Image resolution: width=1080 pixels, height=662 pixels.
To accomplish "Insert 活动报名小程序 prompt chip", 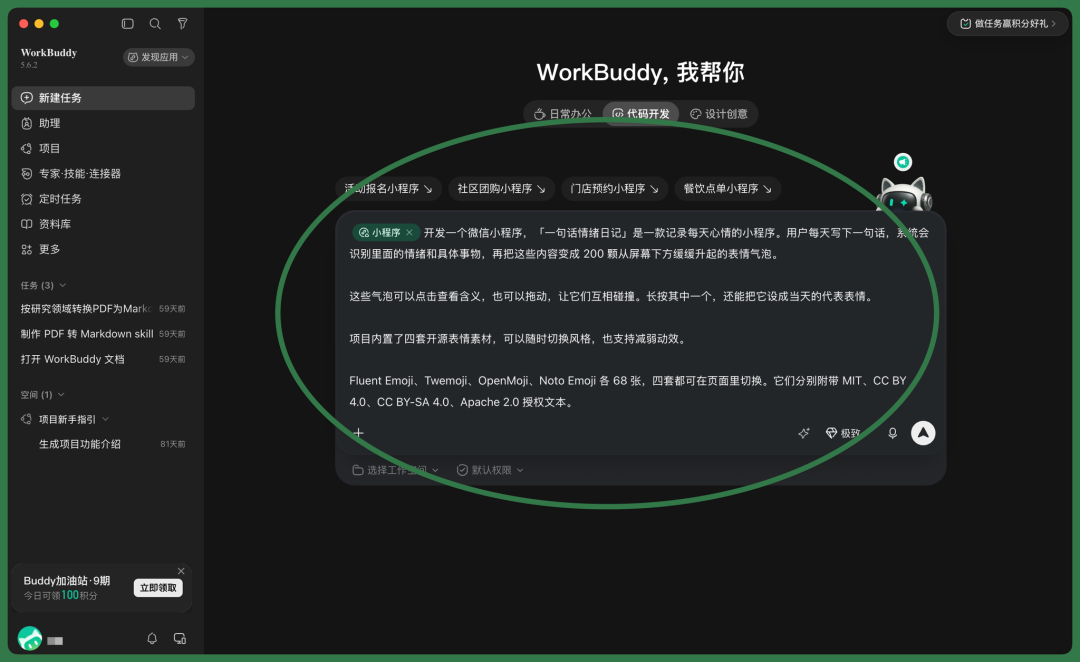I will click(x=388, y=189).
